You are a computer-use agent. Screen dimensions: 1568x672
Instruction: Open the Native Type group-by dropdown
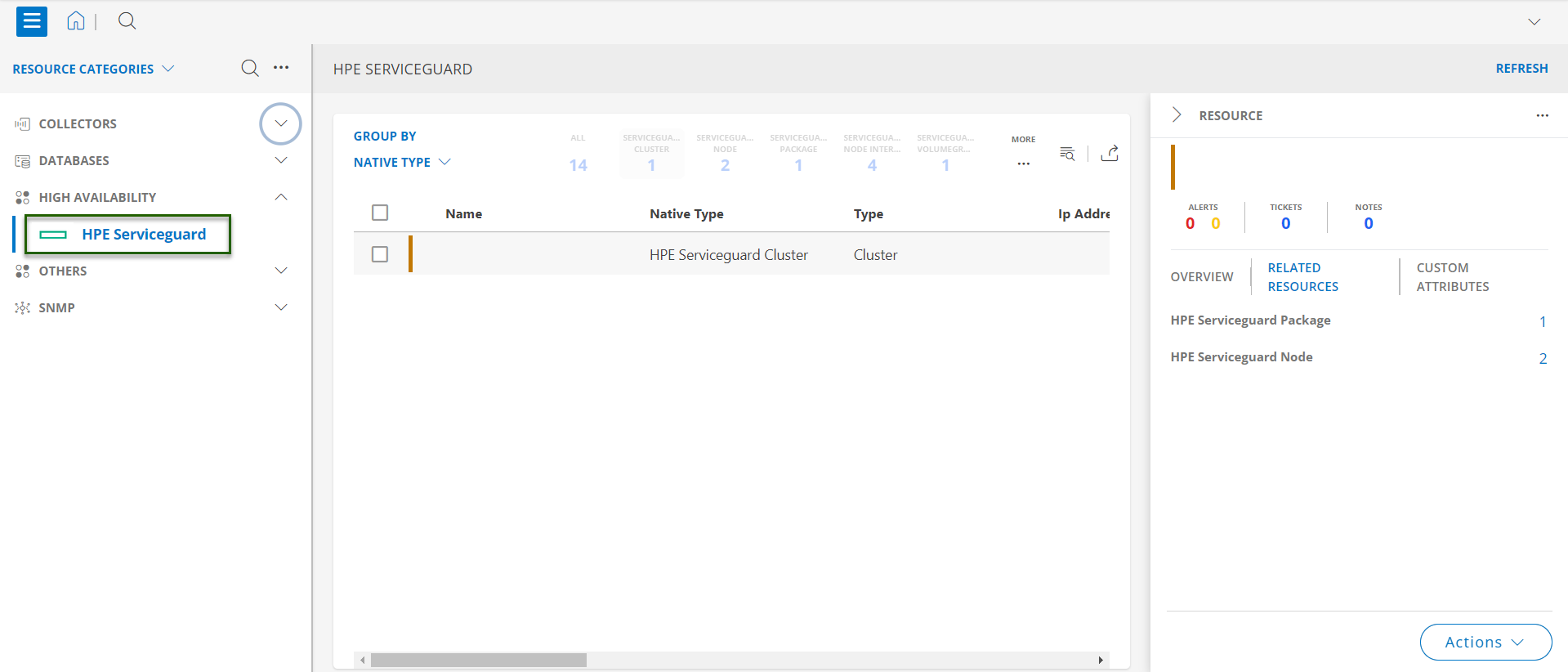coord(402,162)
